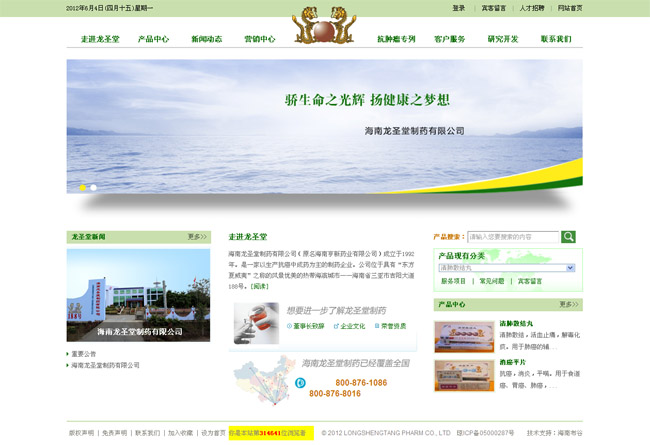The width and height of the screenshot is (650, 445).
Task: Click the 荣誉资质 link icon
Action: [x=379, y=326]
